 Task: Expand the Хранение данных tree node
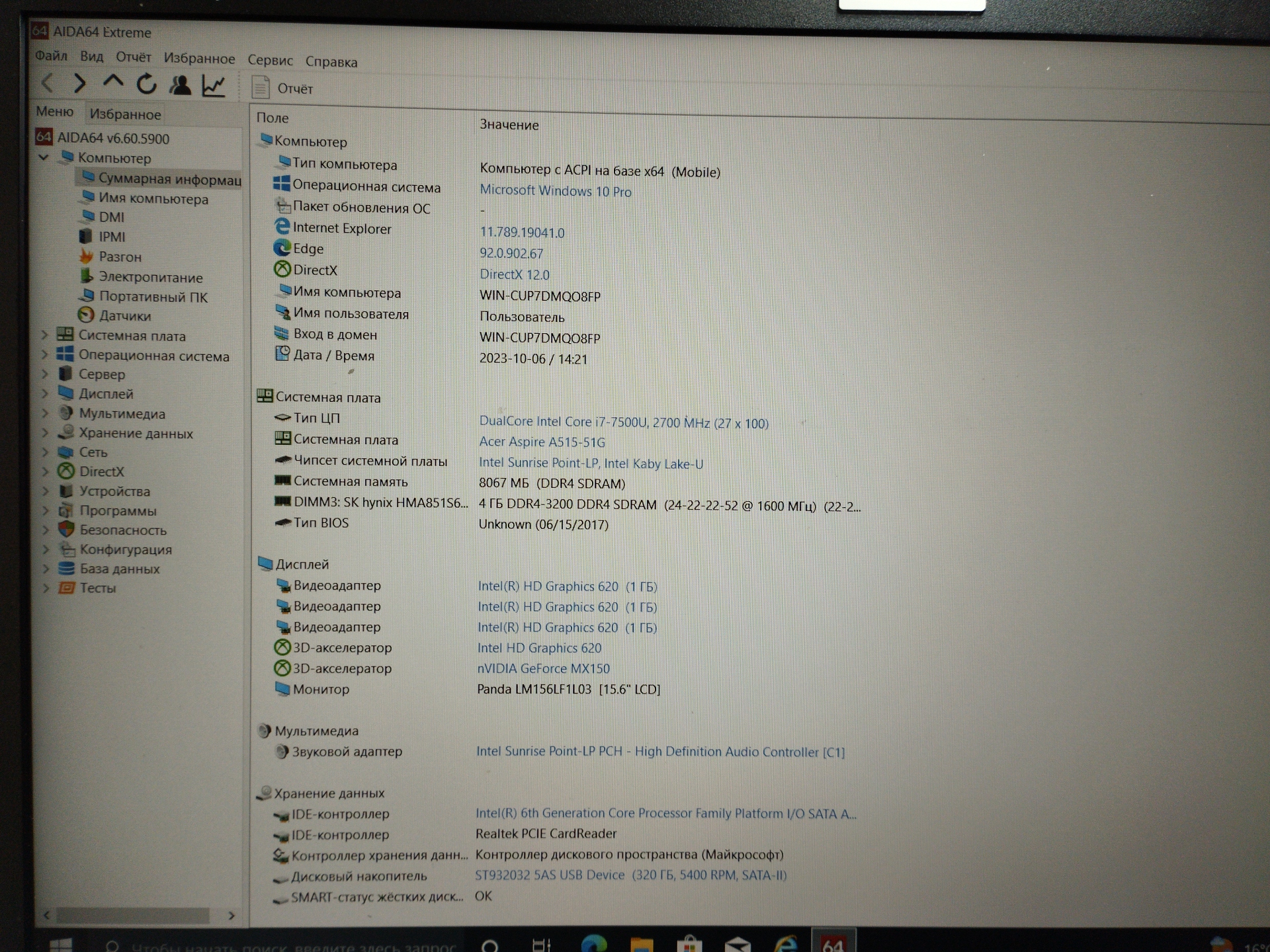45,433
